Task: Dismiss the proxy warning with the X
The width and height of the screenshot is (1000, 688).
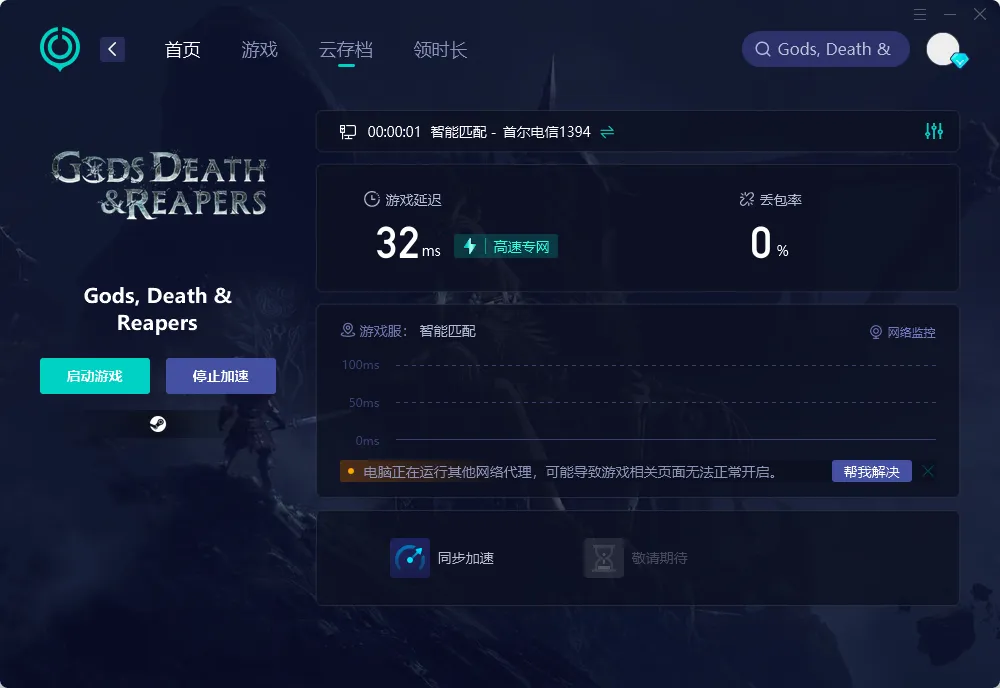Action: pos(928,471)
